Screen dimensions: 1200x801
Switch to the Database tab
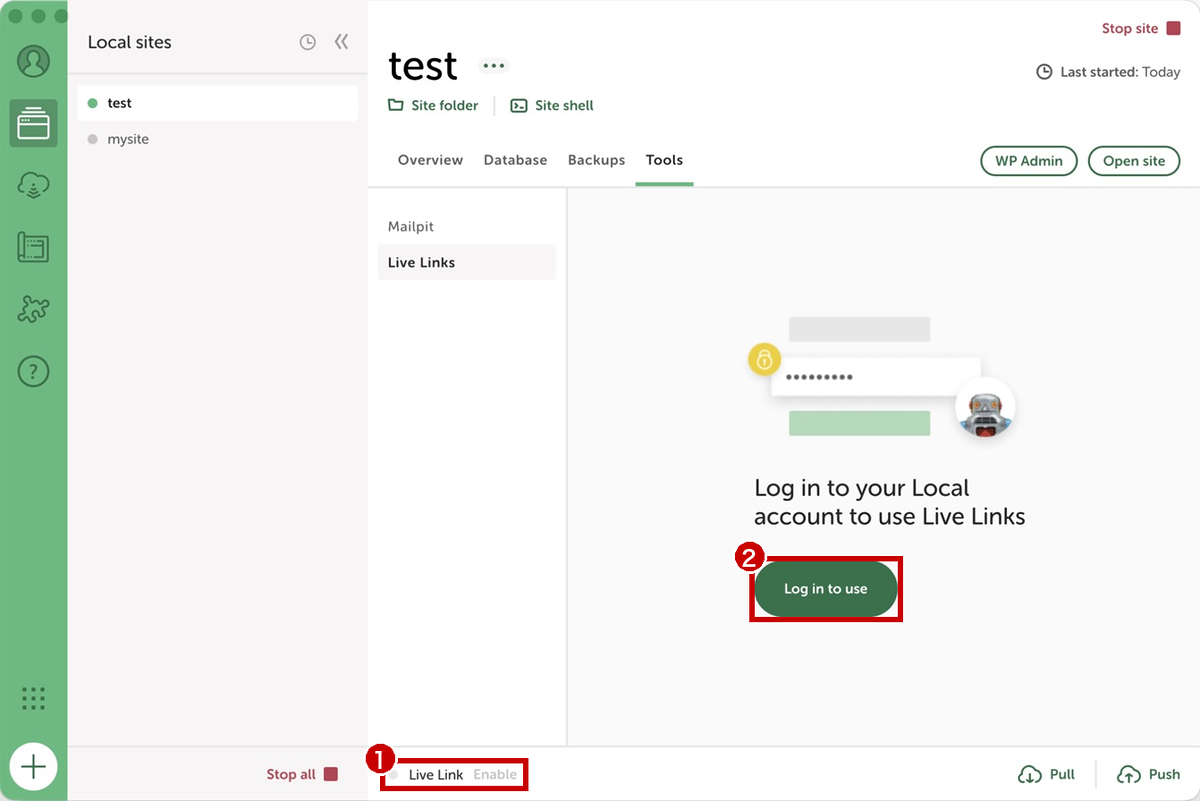coord(515,160)
